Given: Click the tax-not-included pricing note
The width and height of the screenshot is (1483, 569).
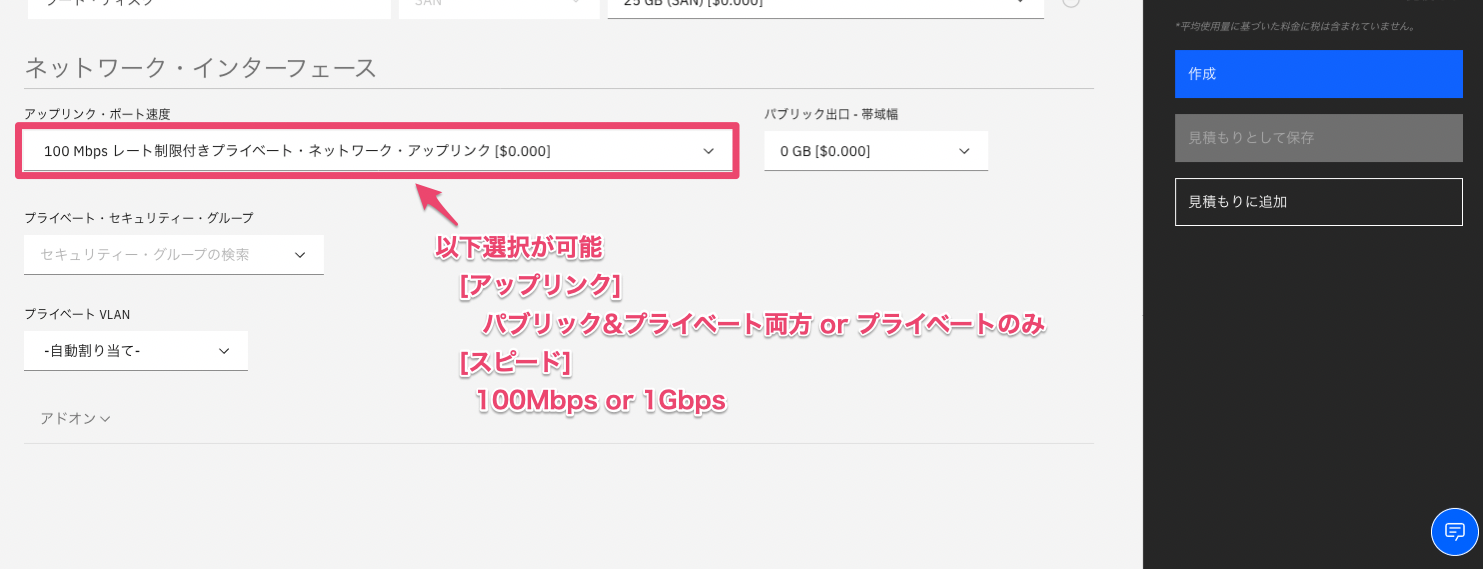Looking at the screenshot, I should coord(1295,26).
